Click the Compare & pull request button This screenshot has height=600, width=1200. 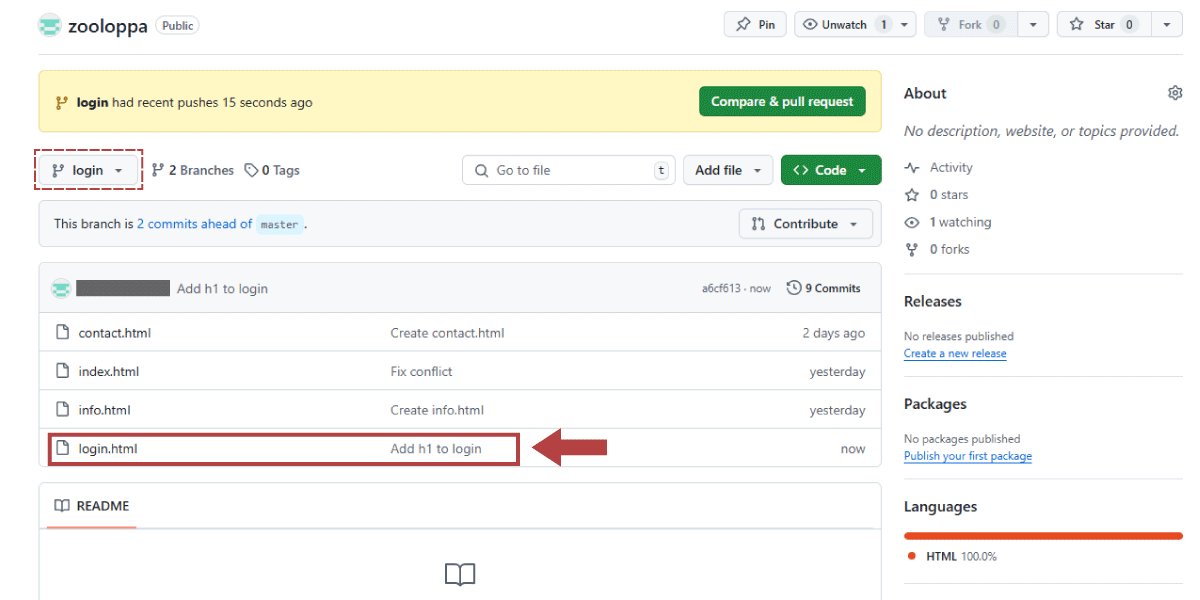tap(782, 101)
